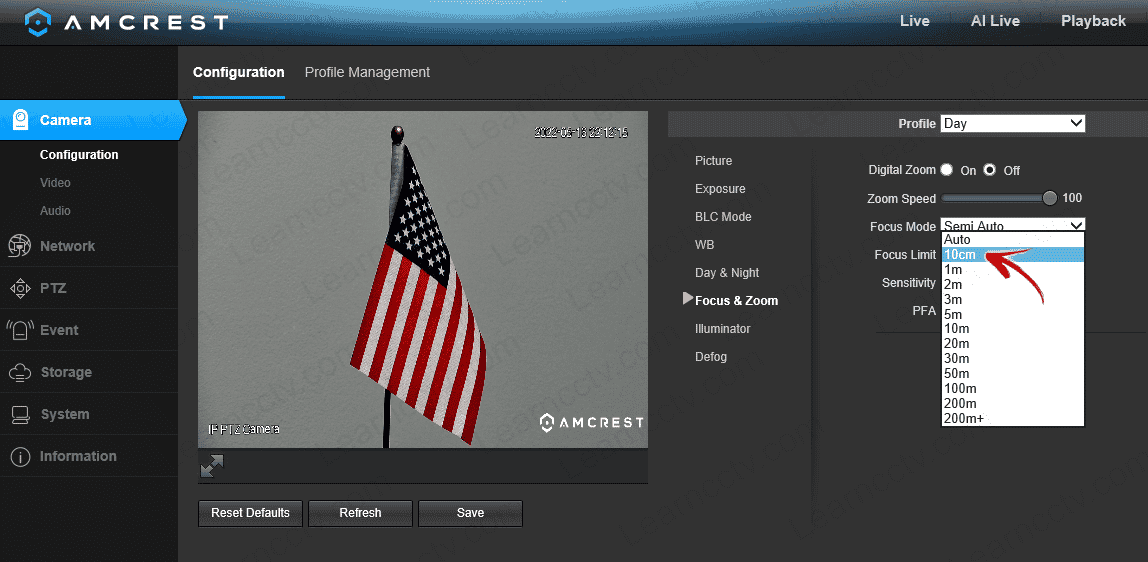
Task: Select 10cm in Focus Limit list
Action: tap(1012, 255)
